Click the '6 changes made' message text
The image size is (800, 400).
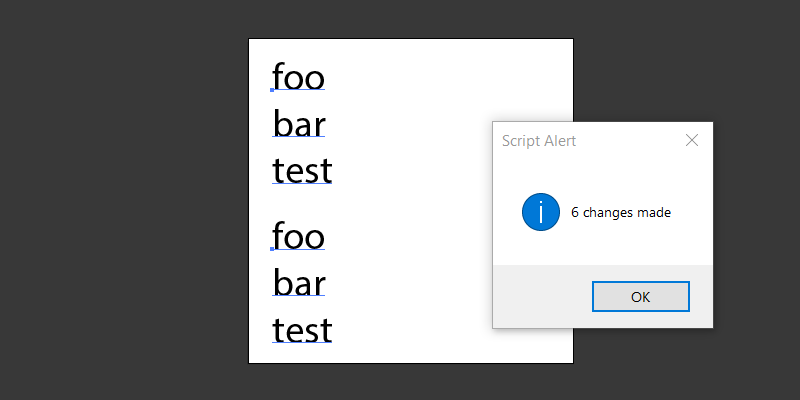click(620, 212)
